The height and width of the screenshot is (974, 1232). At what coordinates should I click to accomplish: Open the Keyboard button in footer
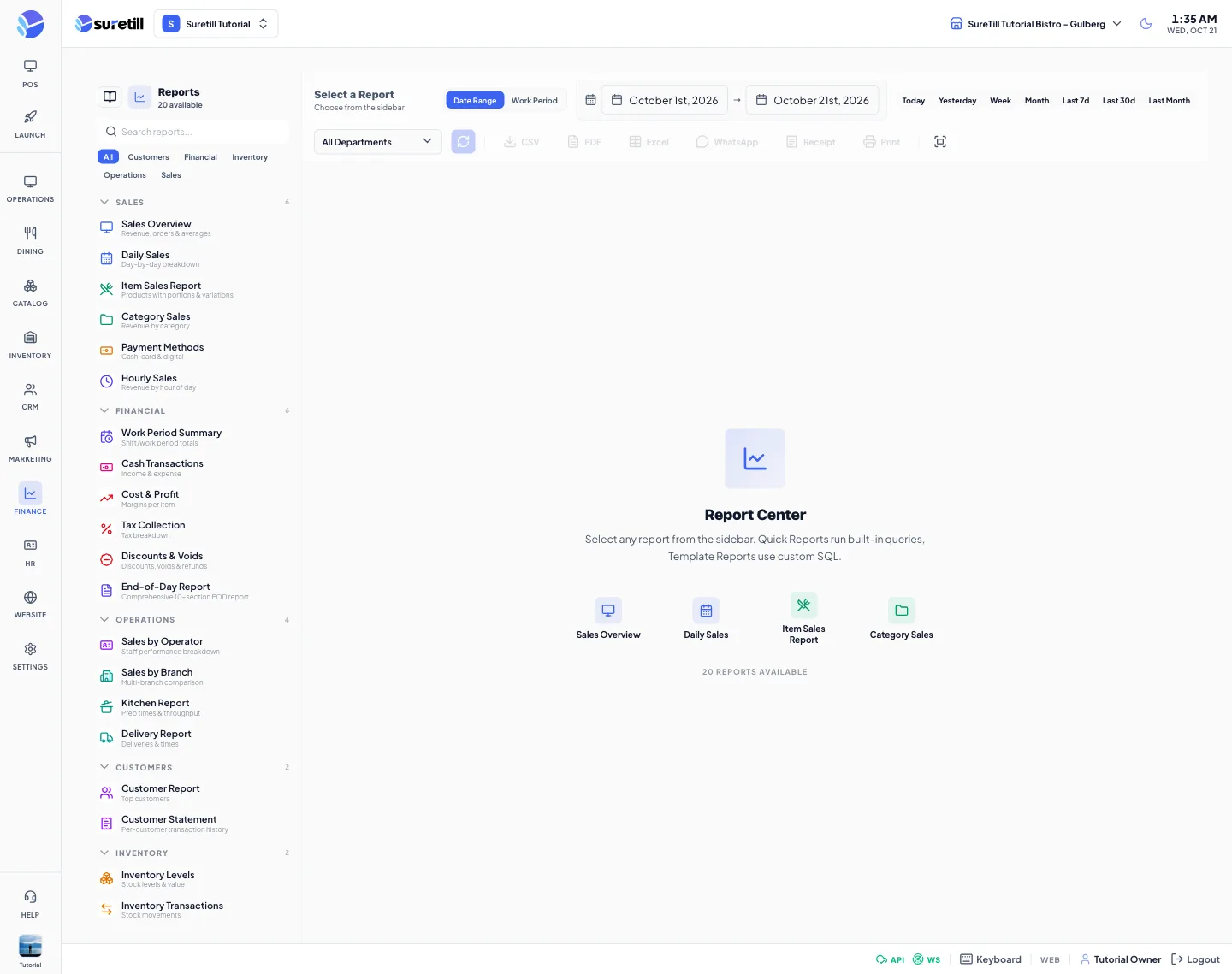[991, 959]
